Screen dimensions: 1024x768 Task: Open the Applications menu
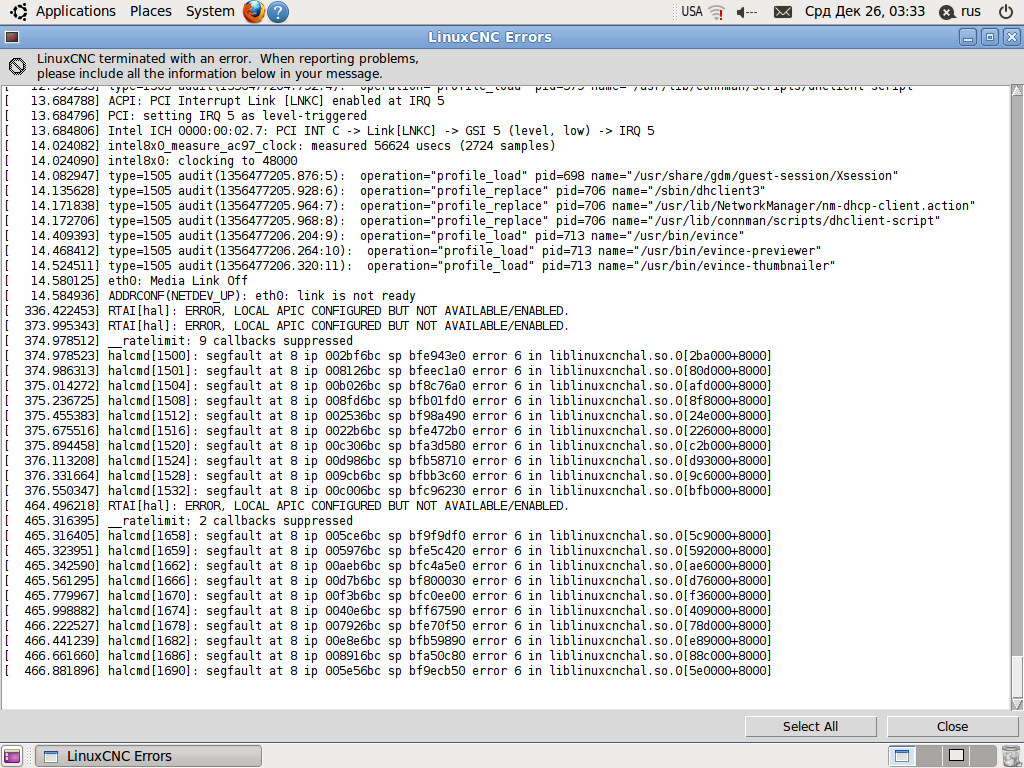[x=75, y=11]
